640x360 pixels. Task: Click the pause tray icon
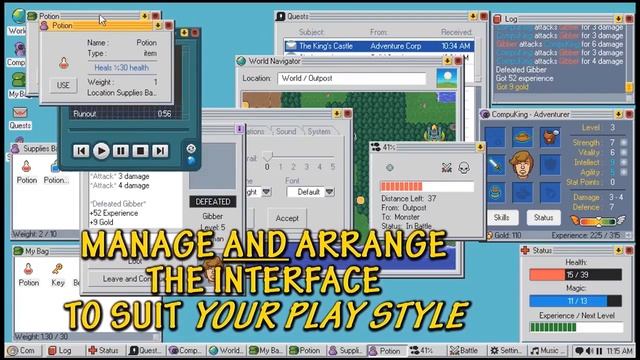point(599,351)
